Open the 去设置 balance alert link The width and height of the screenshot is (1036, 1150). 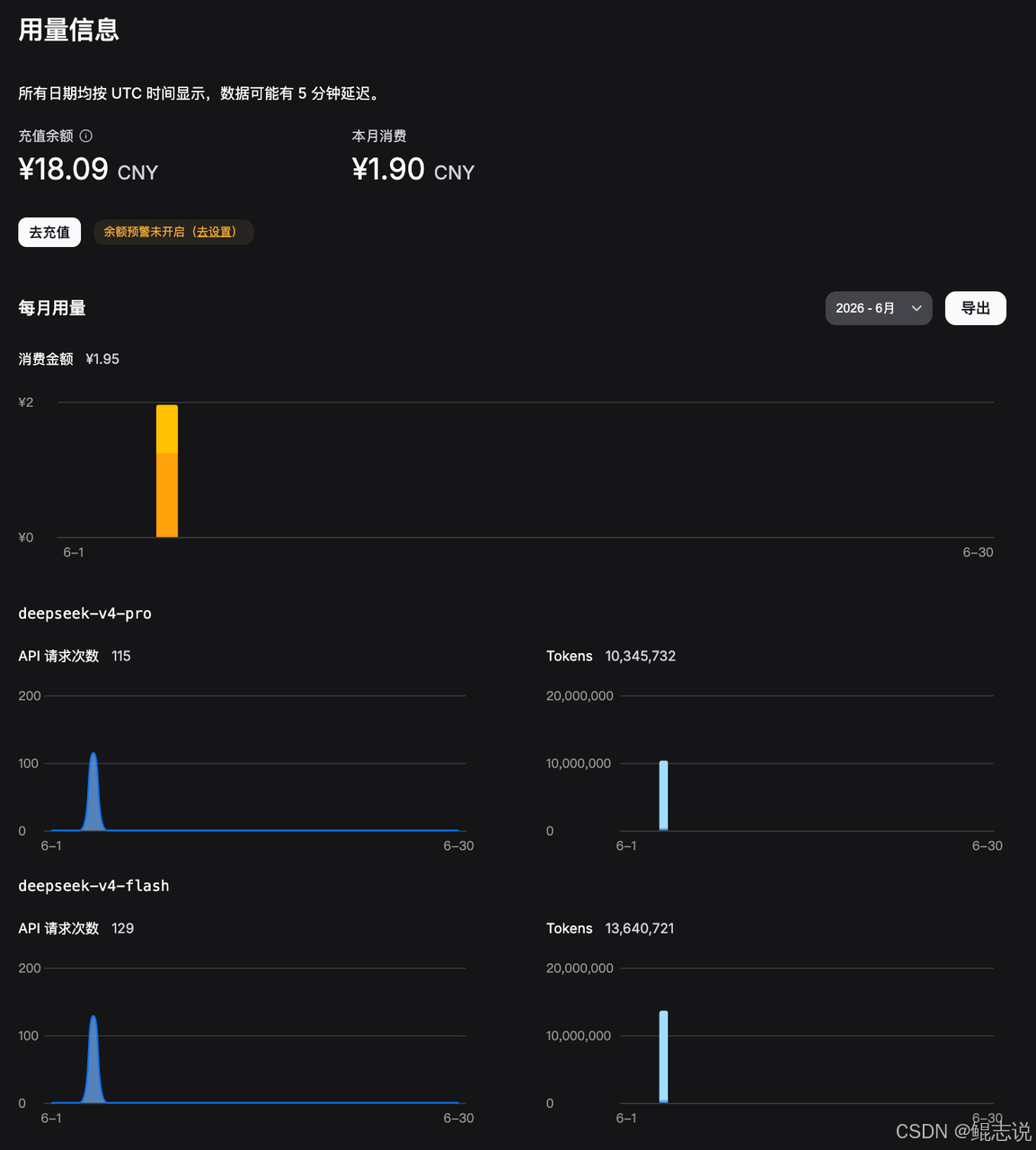point(214,232)
